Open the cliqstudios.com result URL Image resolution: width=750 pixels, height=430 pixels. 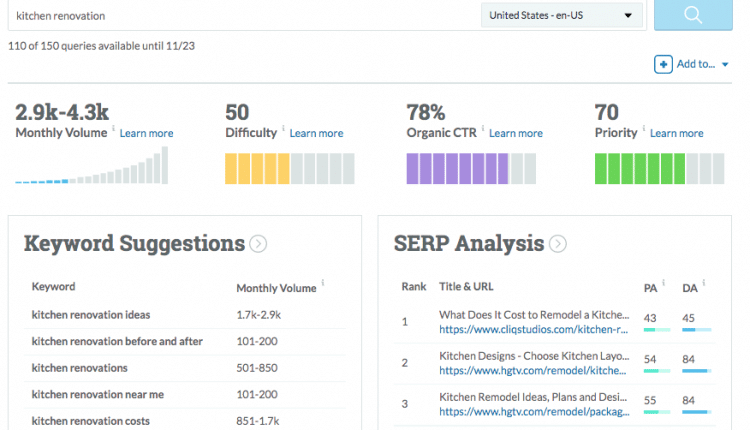pos(533,330)
